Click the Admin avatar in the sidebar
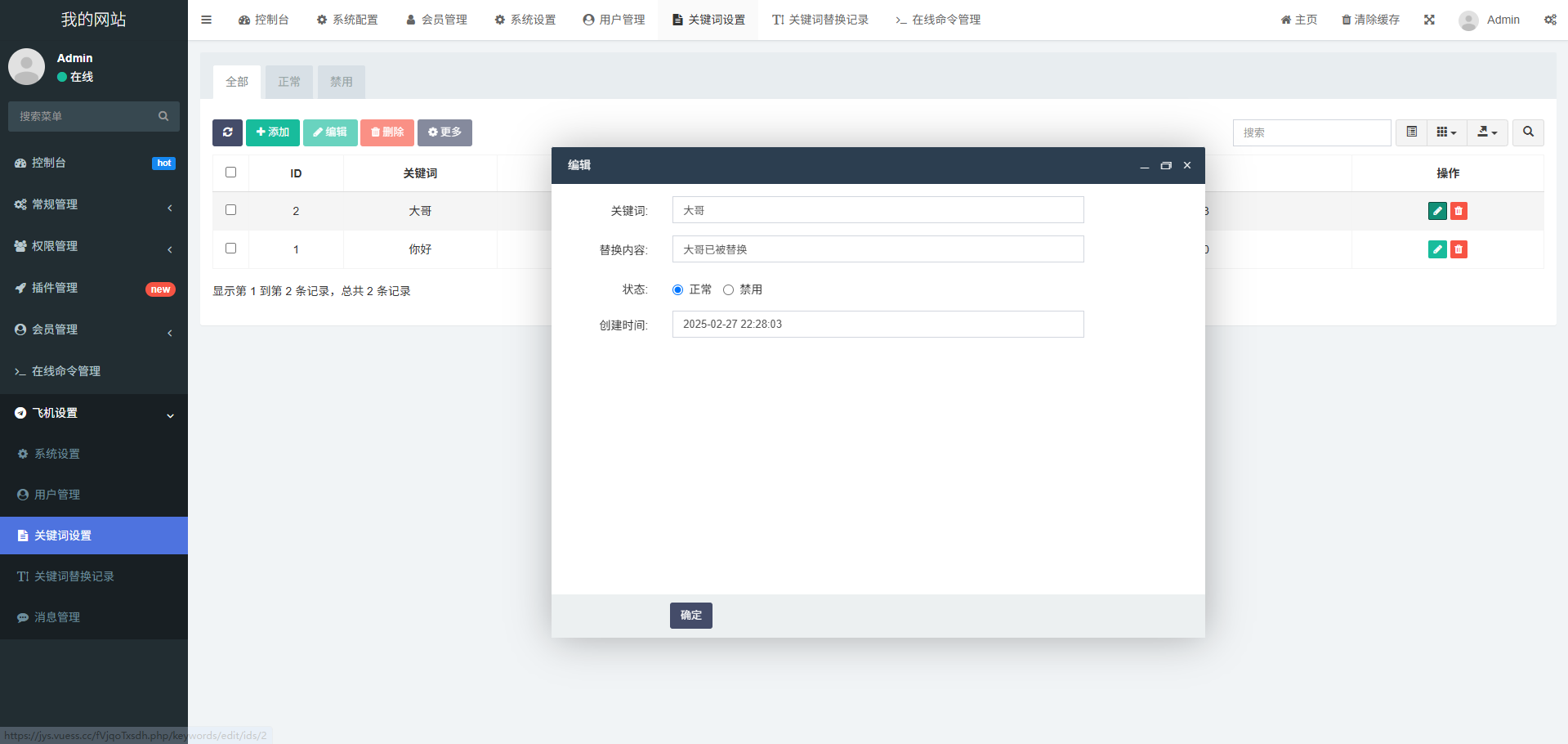 pos(26,66)
